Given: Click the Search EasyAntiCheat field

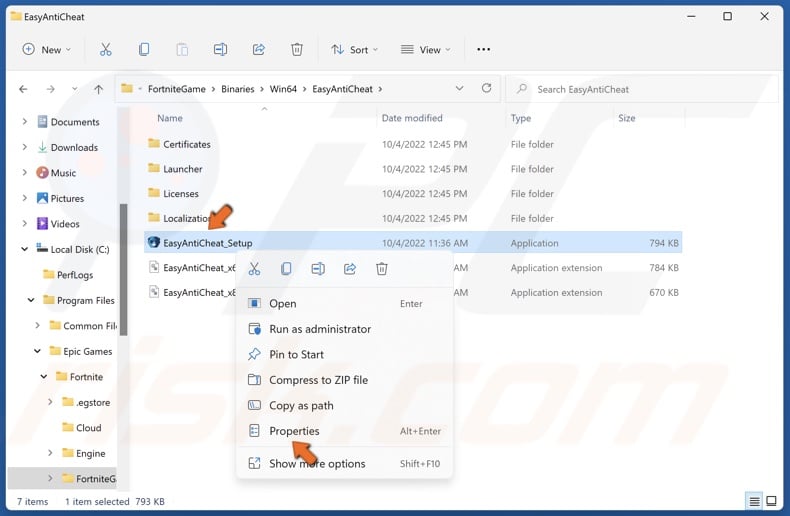Looking at the screenshot, I should click(641, 89).
